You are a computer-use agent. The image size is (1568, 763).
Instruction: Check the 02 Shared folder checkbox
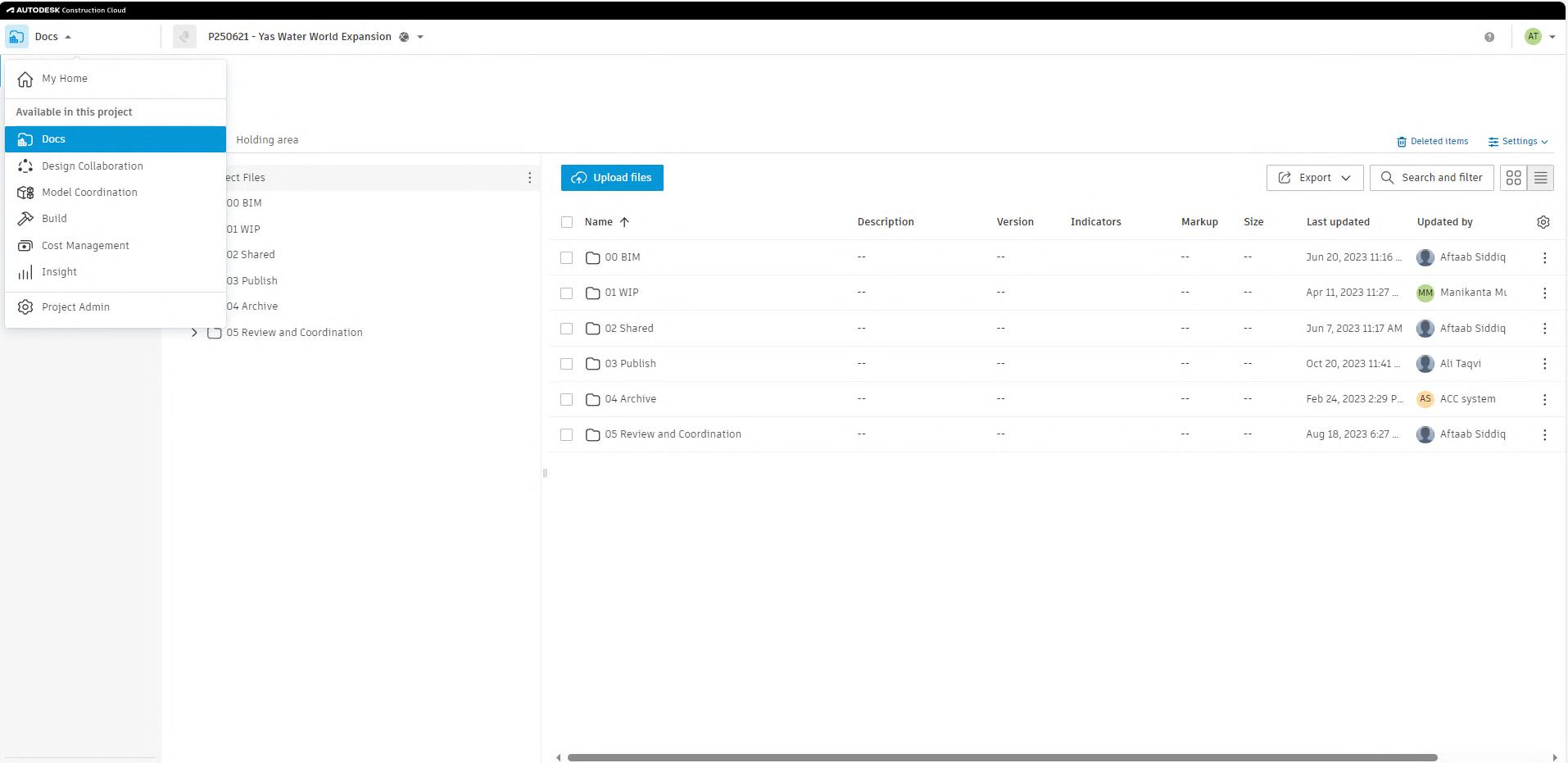pyautogui.click(x=566, y=329)
